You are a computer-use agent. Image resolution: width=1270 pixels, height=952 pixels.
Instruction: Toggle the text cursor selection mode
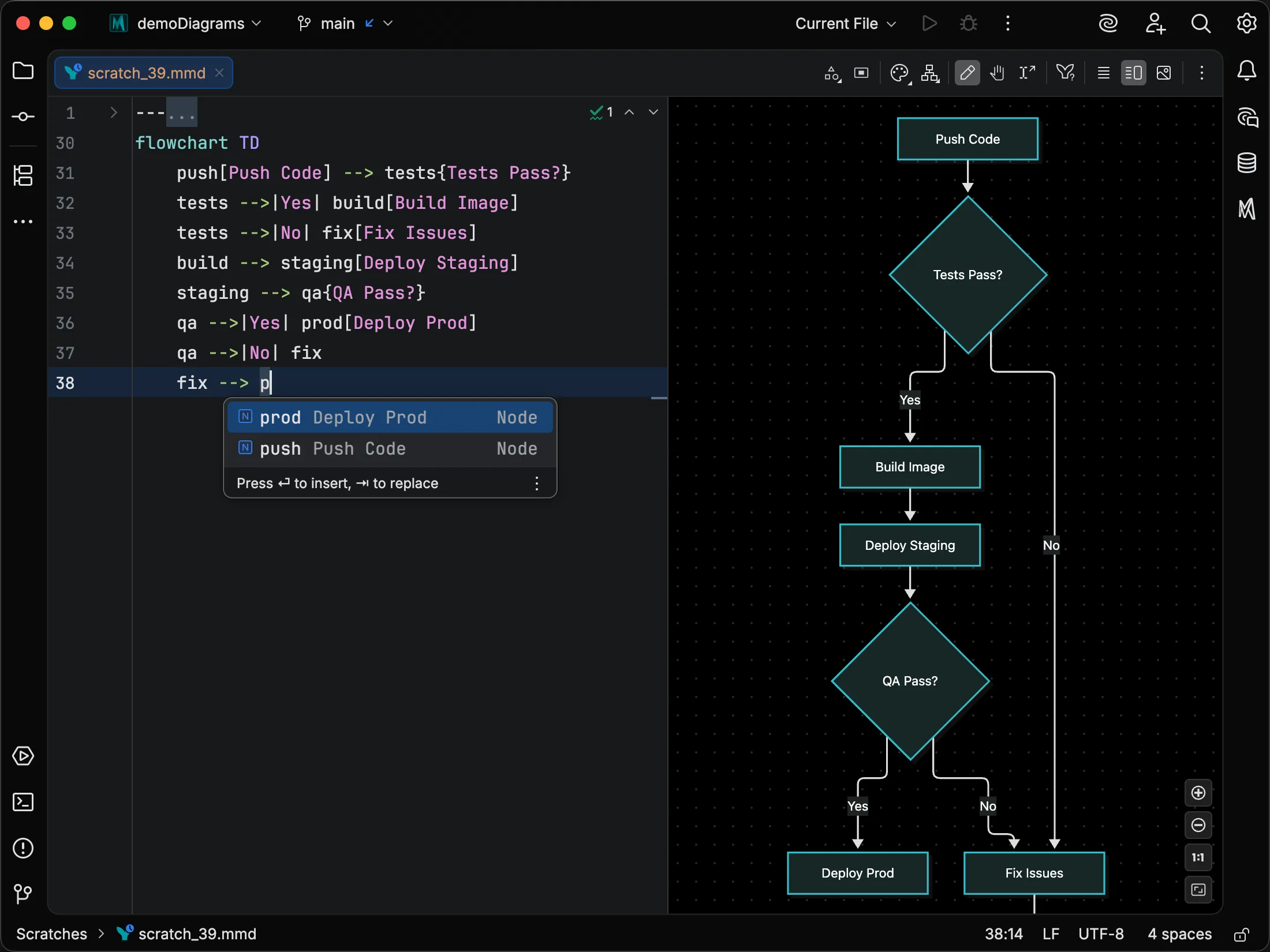1028,73
